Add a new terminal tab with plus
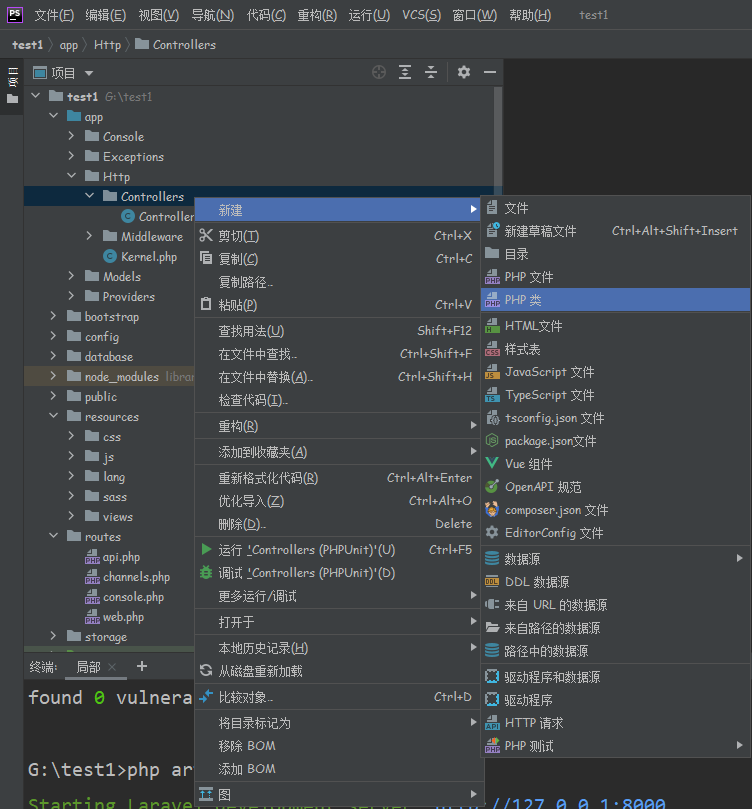This screenshot has width=752, height=809. coord(142,667)
